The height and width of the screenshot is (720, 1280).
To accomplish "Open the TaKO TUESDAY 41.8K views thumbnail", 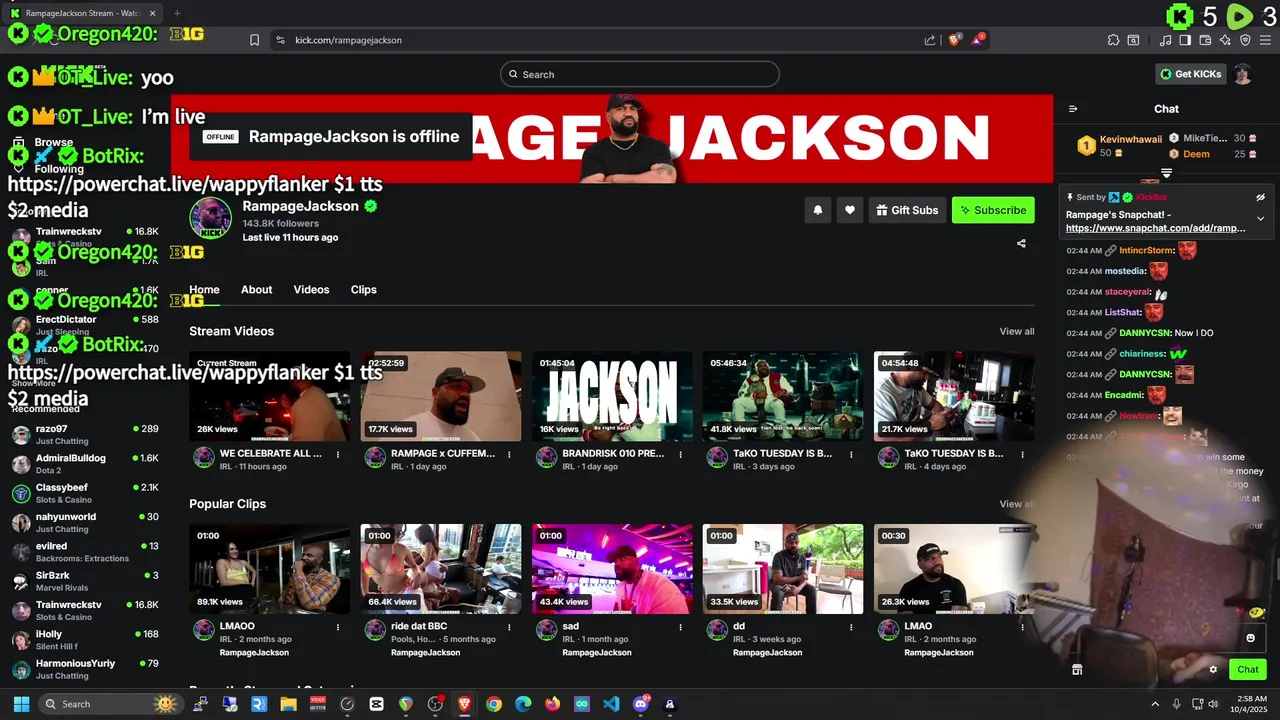I will click(x=783, y=396).
